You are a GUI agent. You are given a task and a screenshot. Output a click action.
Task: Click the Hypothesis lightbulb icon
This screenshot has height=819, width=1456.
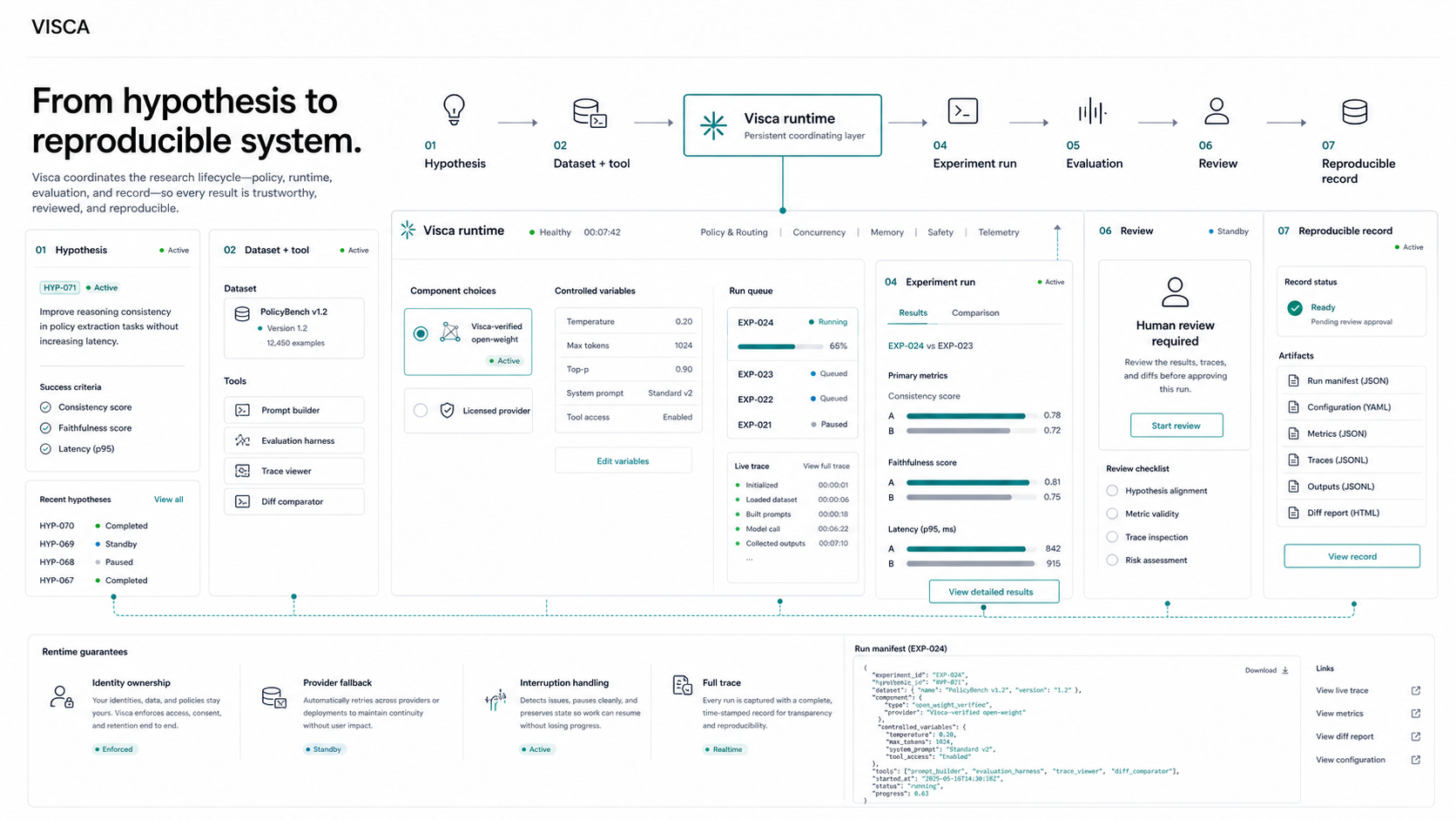[454, 111]
